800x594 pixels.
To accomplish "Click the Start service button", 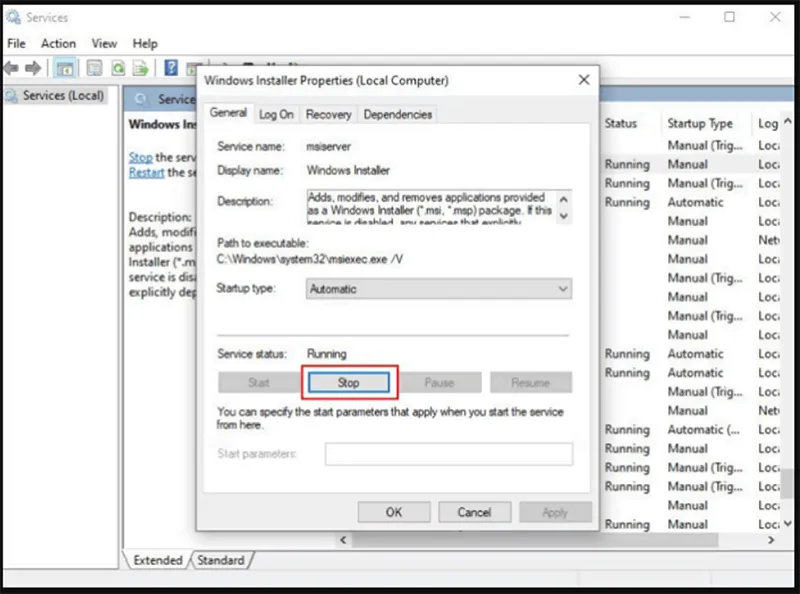I will pos(259,382).
